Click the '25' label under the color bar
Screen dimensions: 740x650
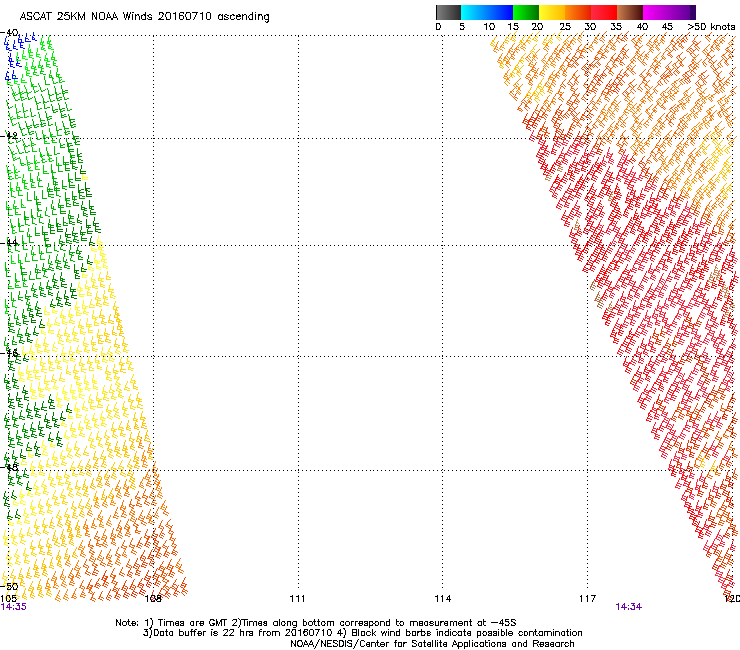[x=565, y=27]
